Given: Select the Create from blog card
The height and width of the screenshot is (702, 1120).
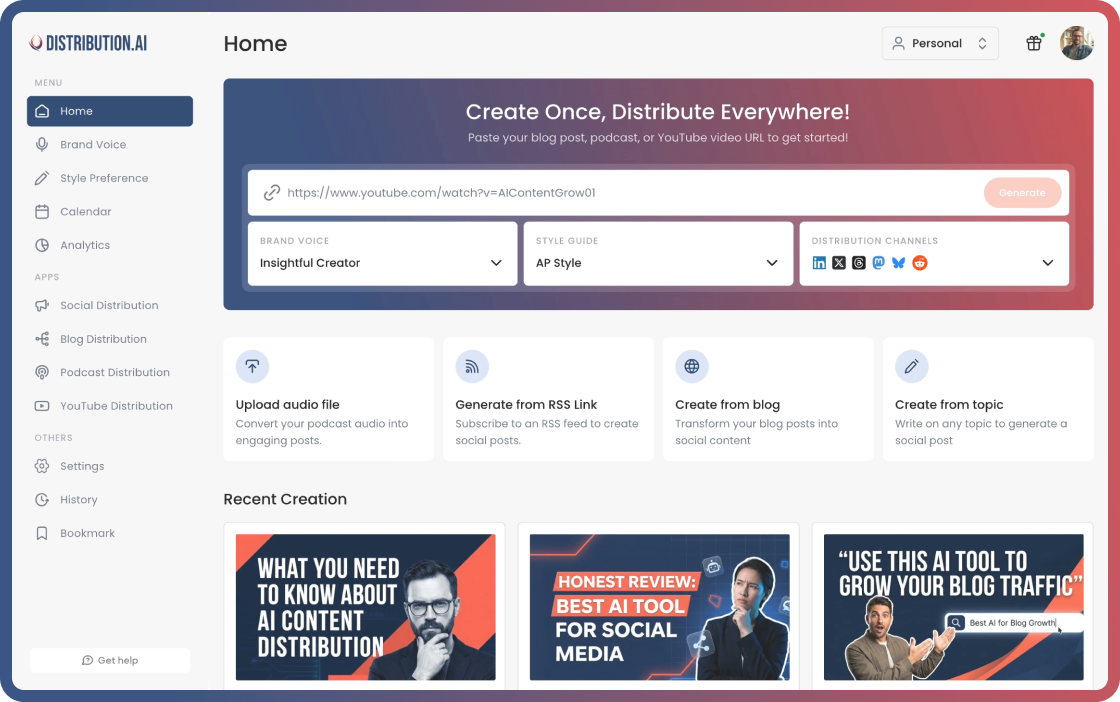Looking at the screenshot, I should click(x=769, y=399).
